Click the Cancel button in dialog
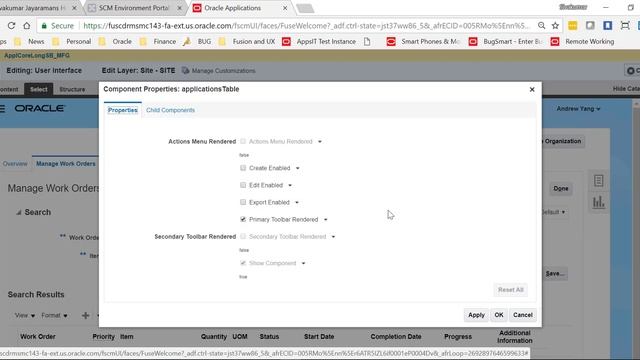 (x=522, y=315)
